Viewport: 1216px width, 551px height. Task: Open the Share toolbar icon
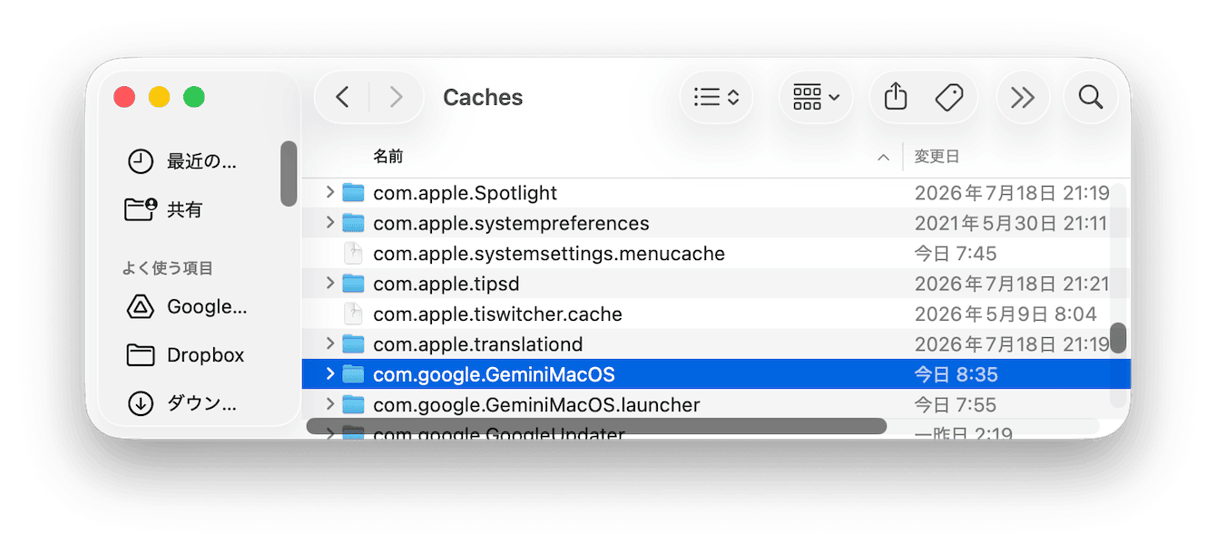(896, 97)
